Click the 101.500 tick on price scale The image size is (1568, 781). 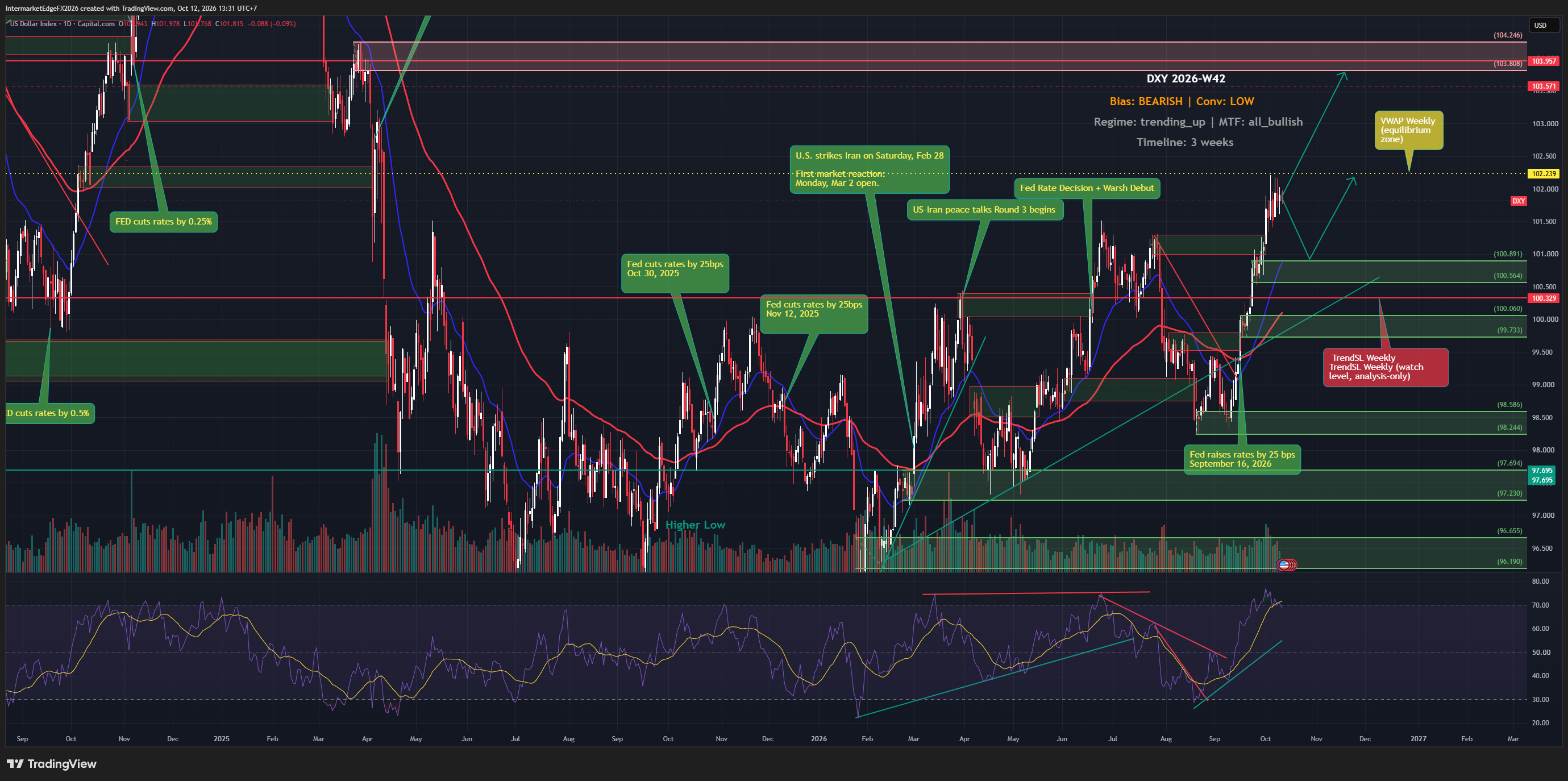click(1545, 222)
